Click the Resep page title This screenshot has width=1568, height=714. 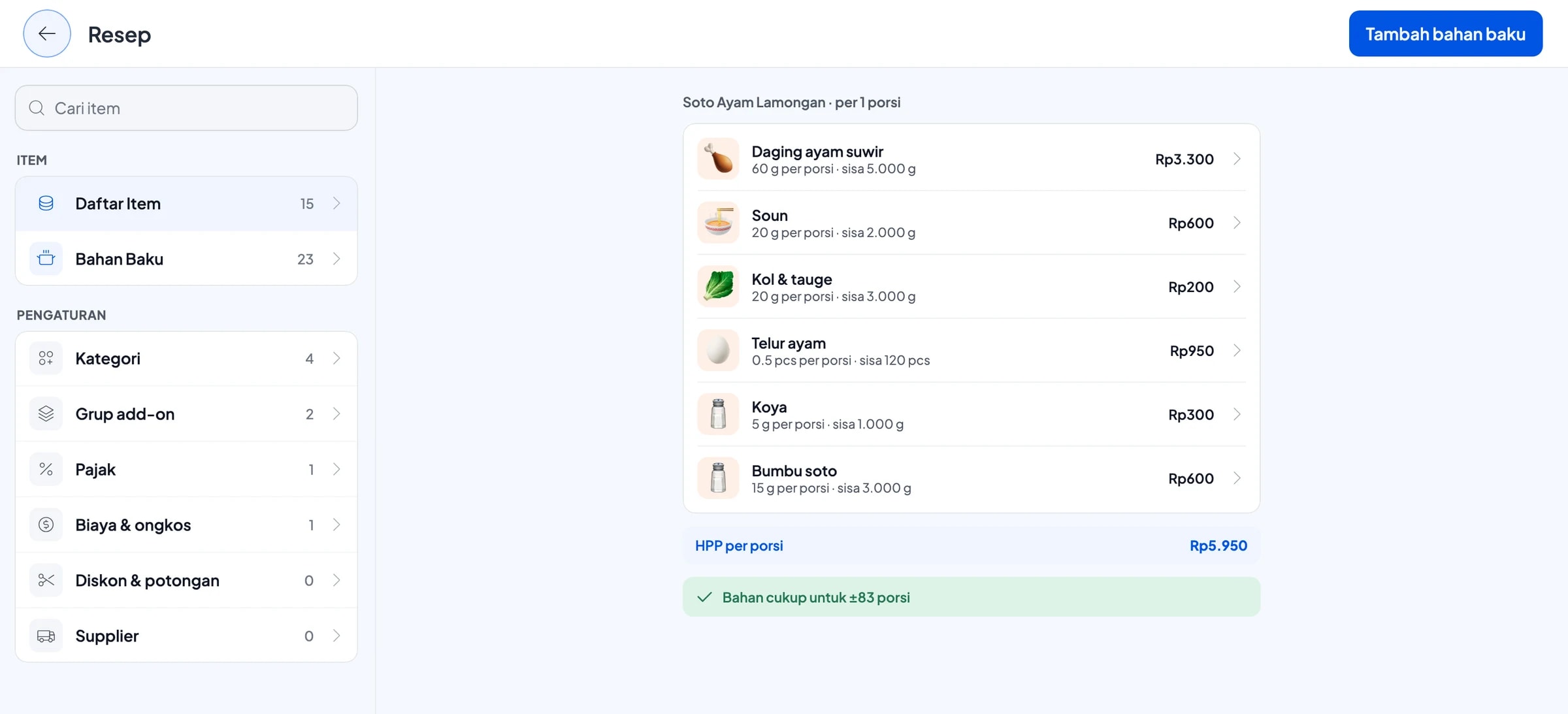tap(120, 34)
